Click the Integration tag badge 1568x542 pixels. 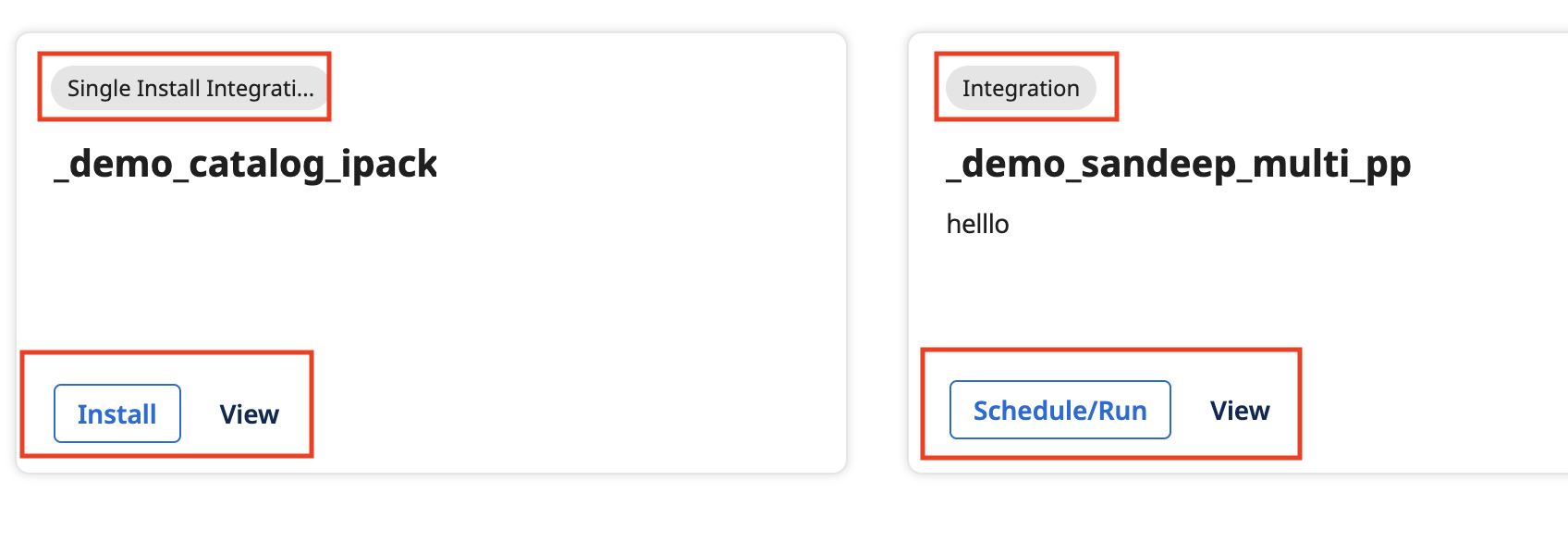(x=1021, y=88)
